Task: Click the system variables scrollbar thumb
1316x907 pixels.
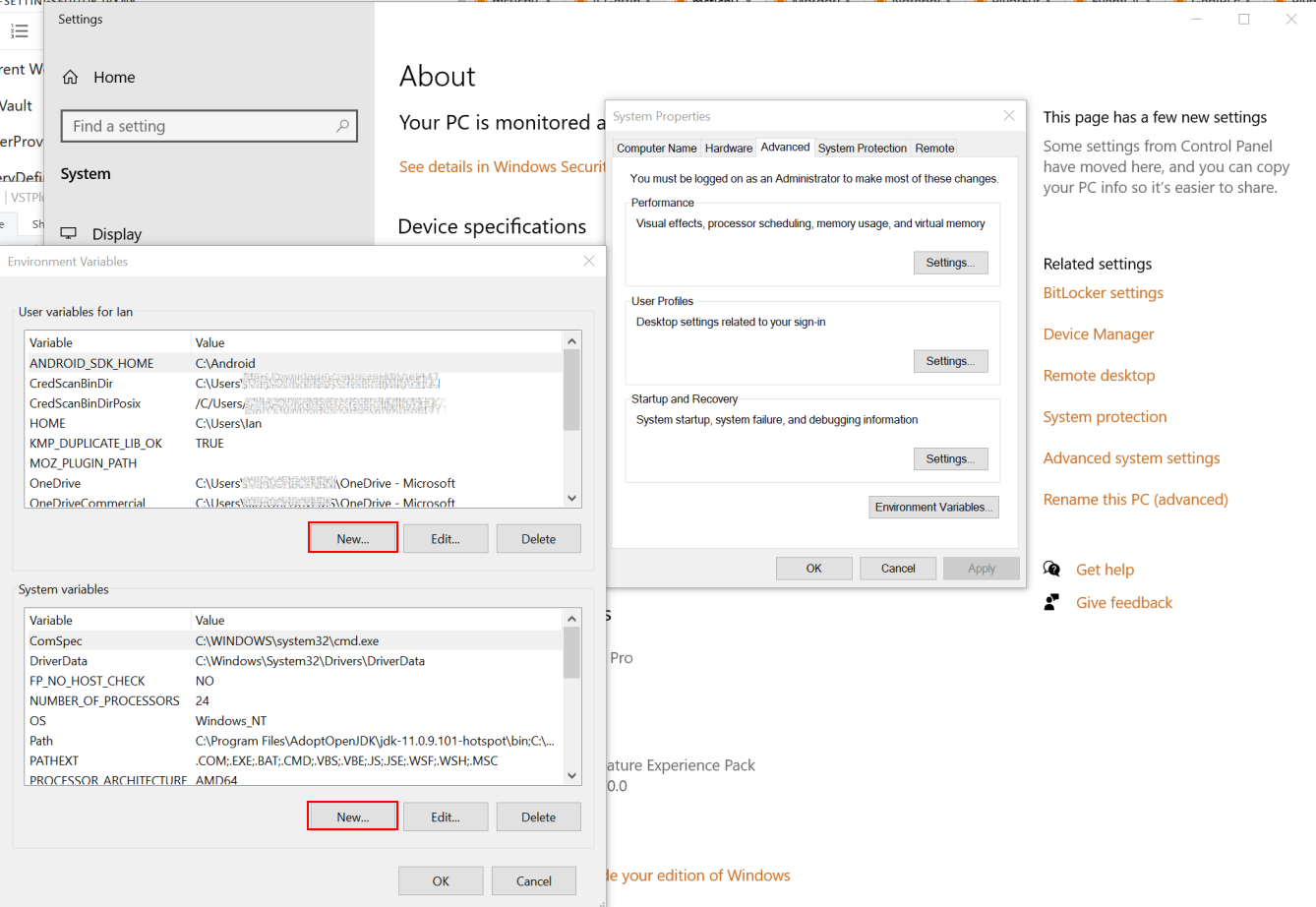Action: tap(571, 653)
